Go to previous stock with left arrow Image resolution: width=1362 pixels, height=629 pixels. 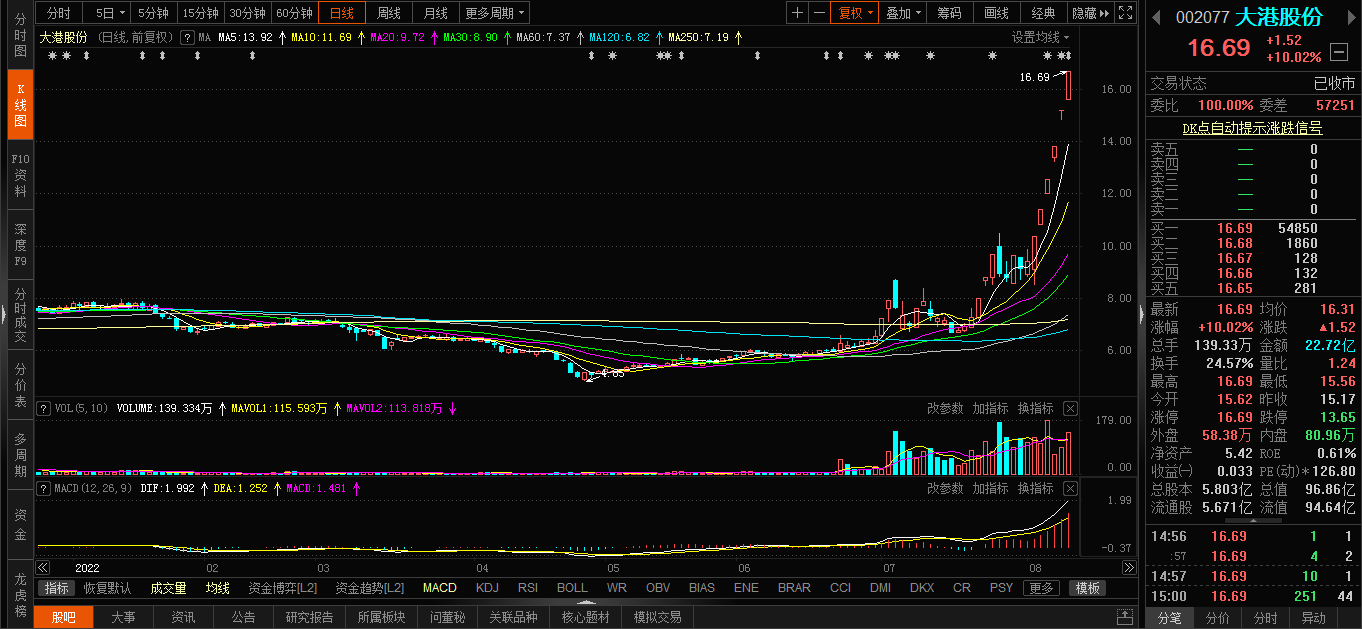[x=1156, y=17]
